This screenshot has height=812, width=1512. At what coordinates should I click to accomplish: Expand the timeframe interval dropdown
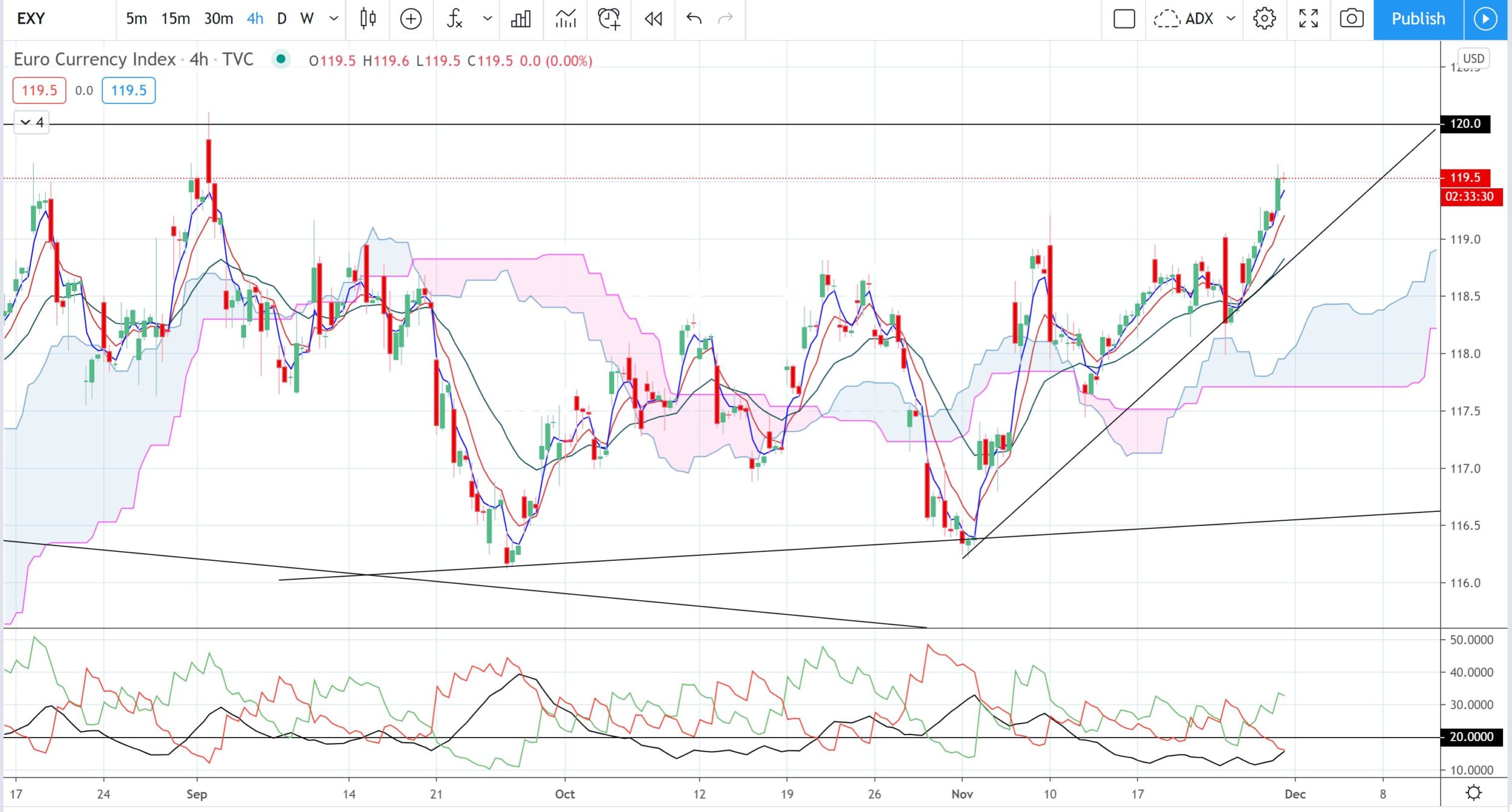[334, 19]
